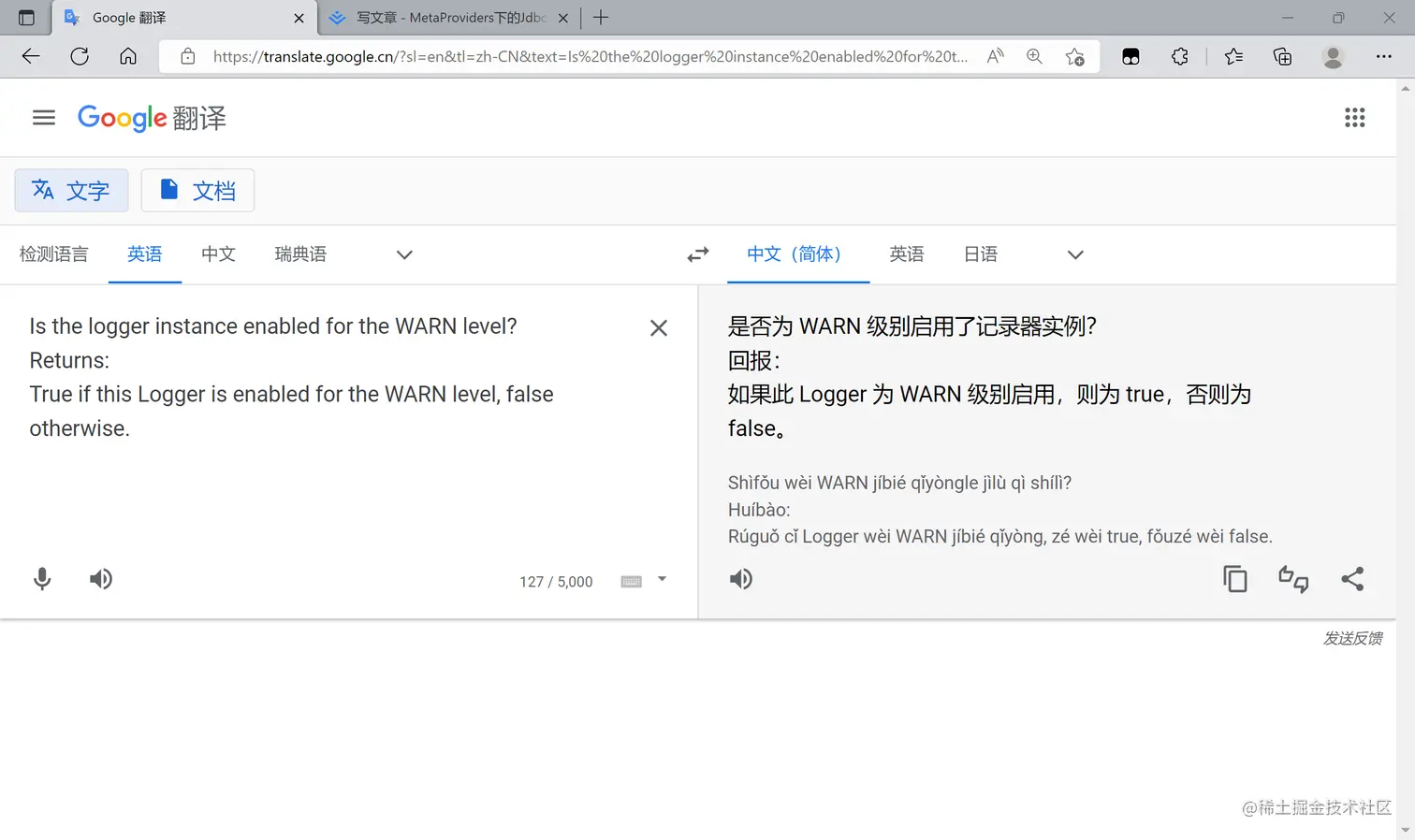Switch to 文档 document translation mode
Image resolution: width=1415 pixels, height=840 pixels.
197,191
